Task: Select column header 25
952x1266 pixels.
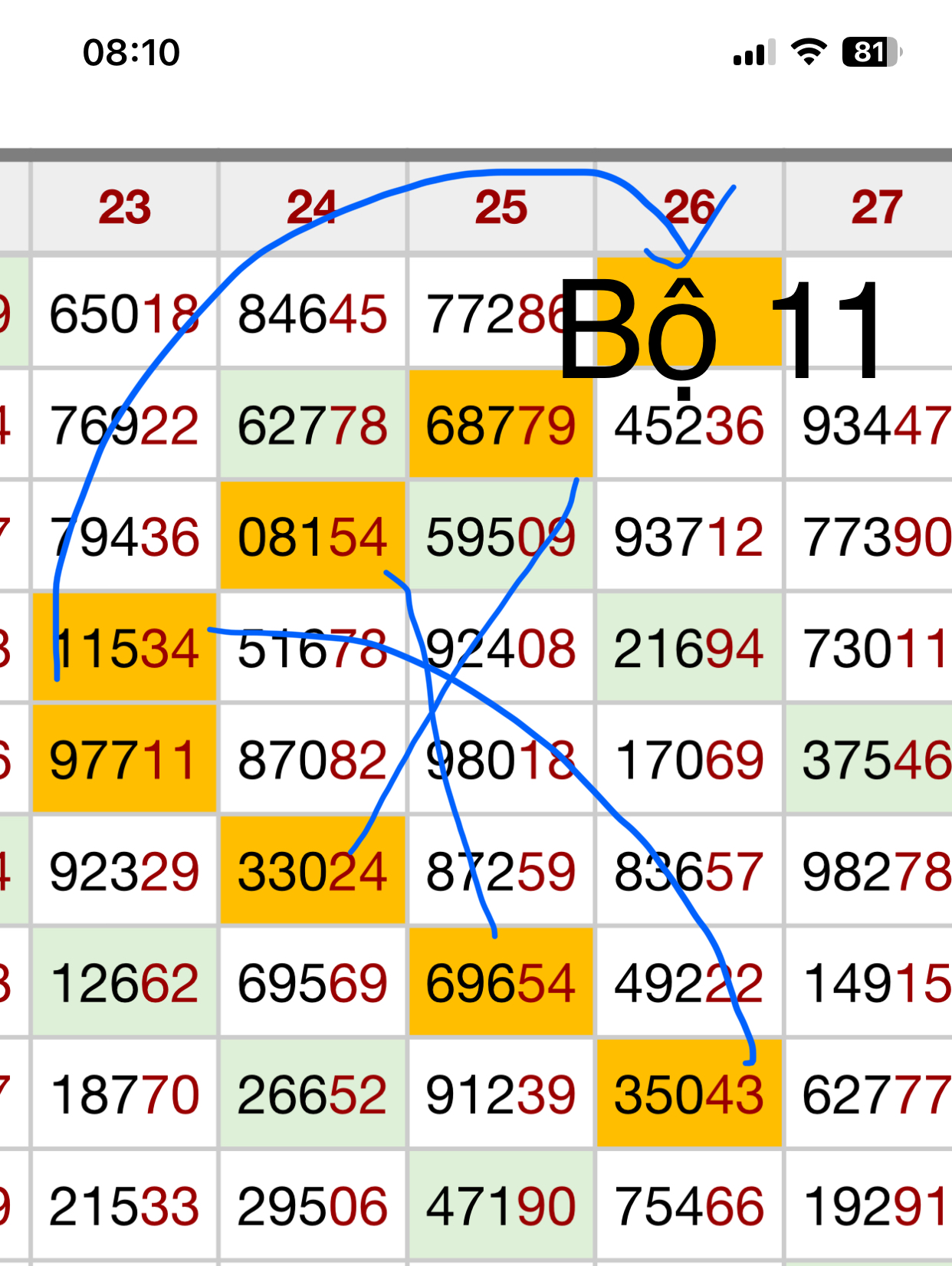Action: pos(501,207)
